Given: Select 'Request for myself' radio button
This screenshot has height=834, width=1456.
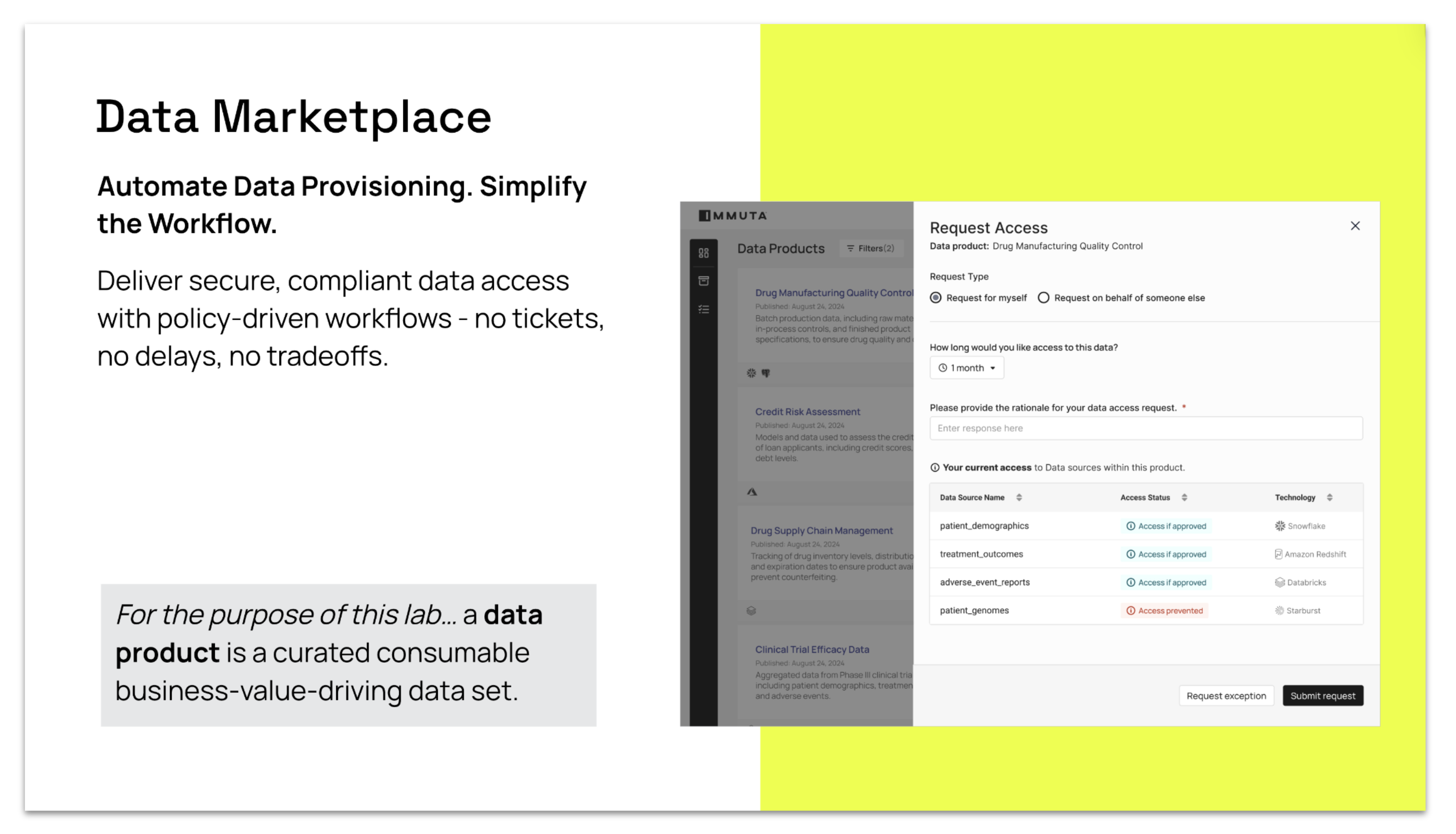Looking at the screenshot, I should tap(936, 298).
